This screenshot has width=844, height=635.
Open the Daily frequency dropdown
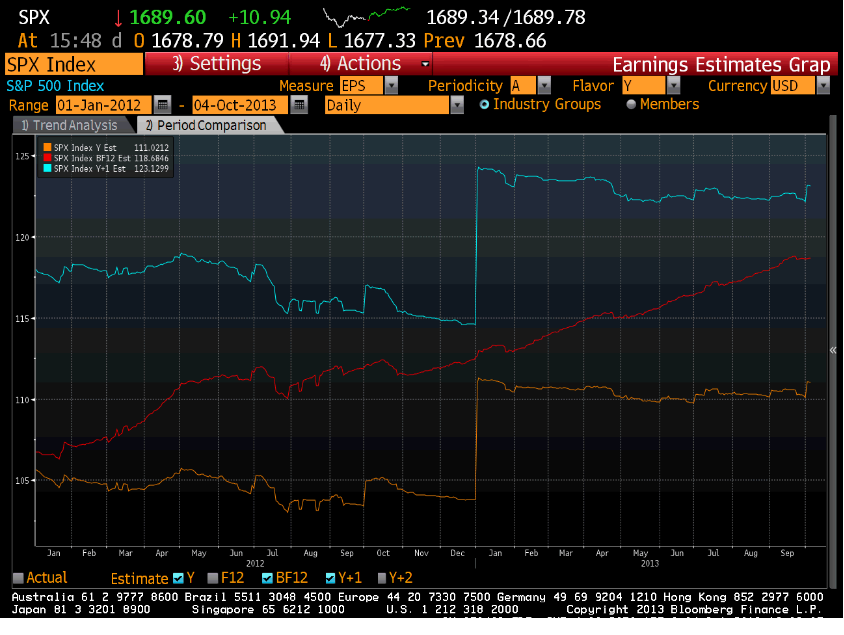(x=457, y=105)
